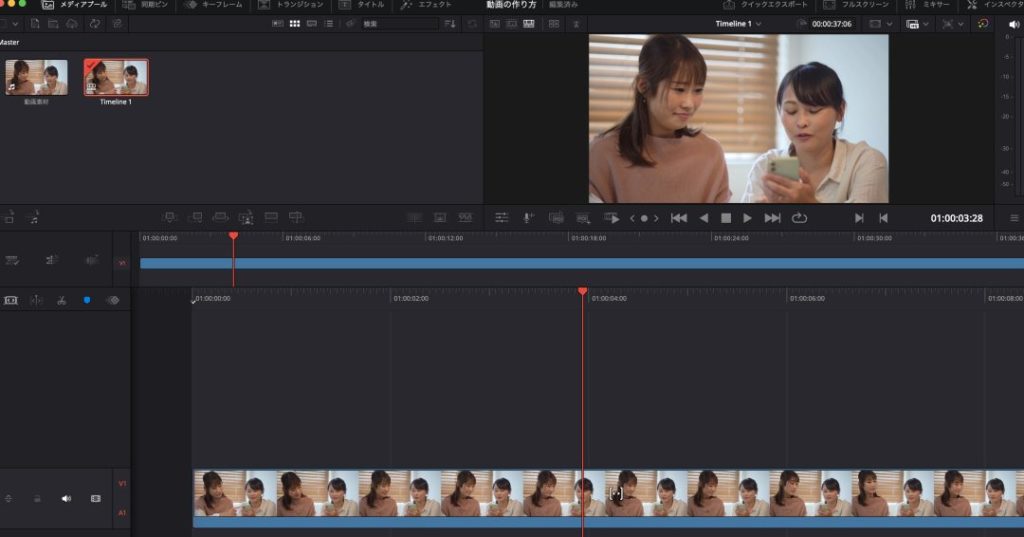Toggle the track lock icon
This screenshot has height=537, width=1024.
click(x=38, y=498)
